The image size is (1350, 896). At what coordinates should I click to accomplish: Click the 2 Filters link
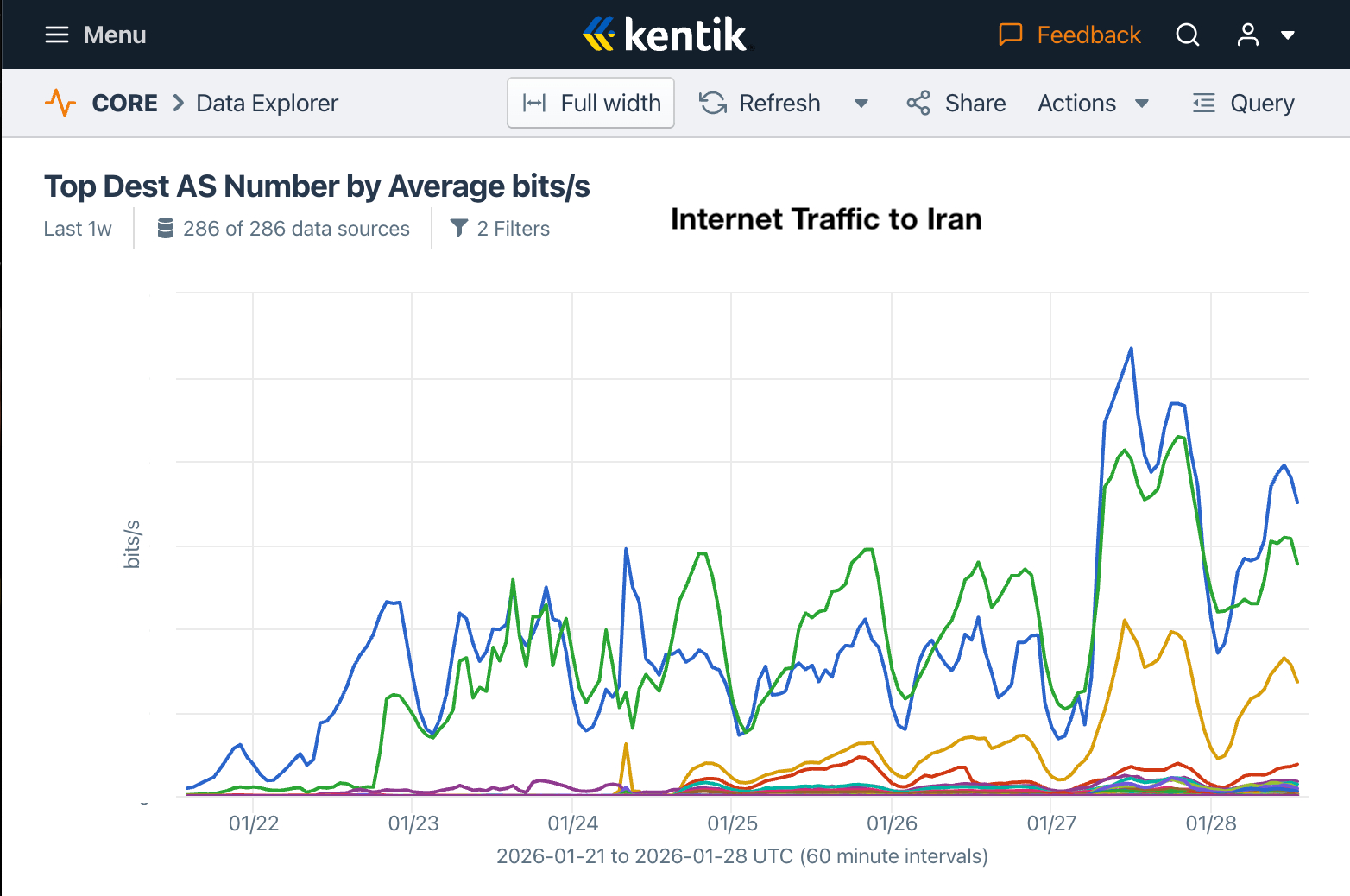pyautogui.click(x=513, y=229)
